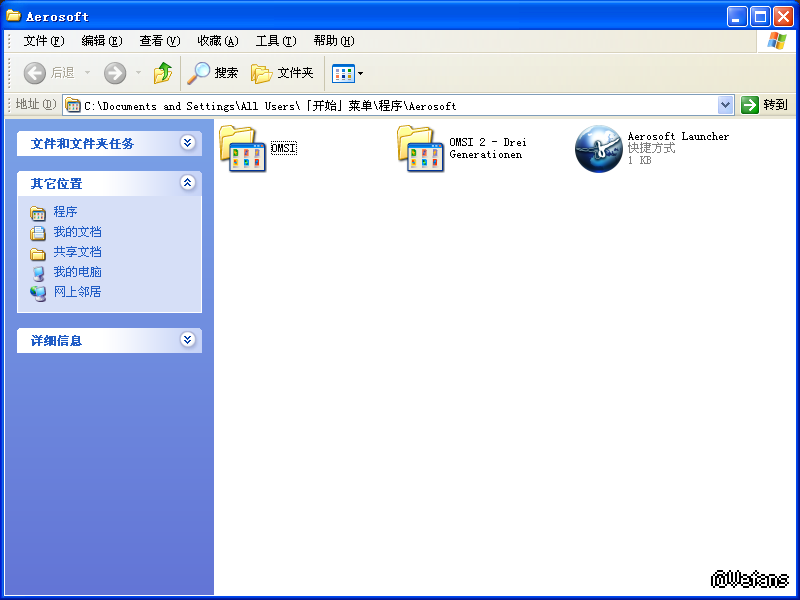Close the Aerosoft window

click(x=783, y=16)
